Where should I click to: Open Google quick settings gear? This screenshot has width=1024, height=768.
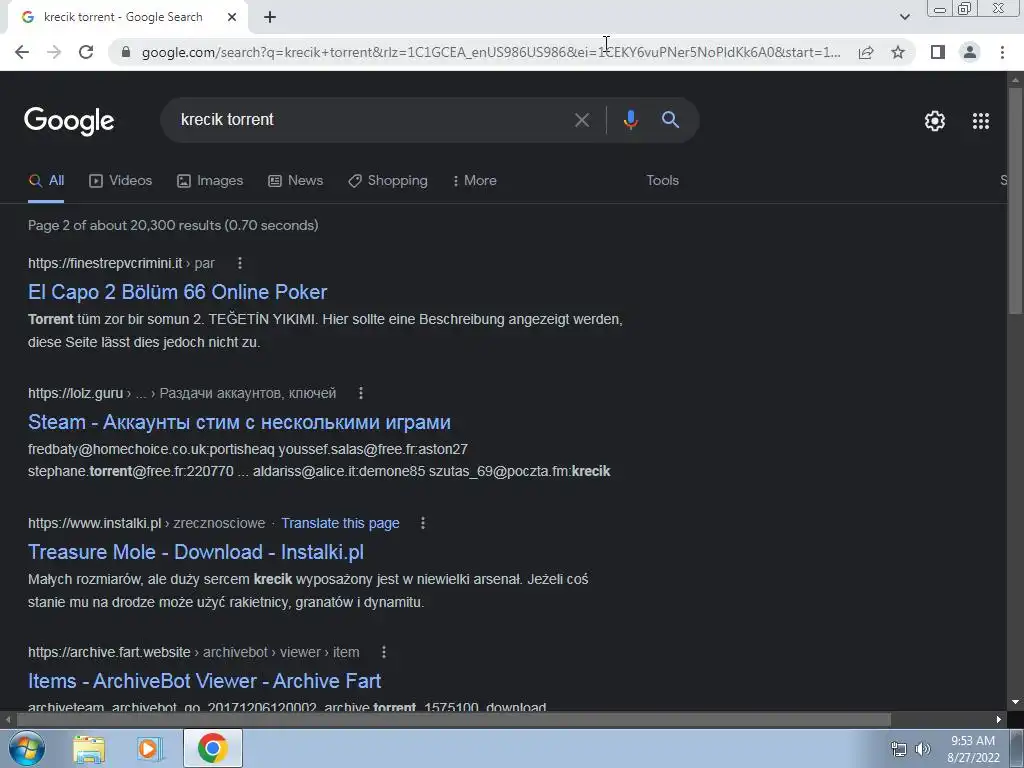pos(935,121)
